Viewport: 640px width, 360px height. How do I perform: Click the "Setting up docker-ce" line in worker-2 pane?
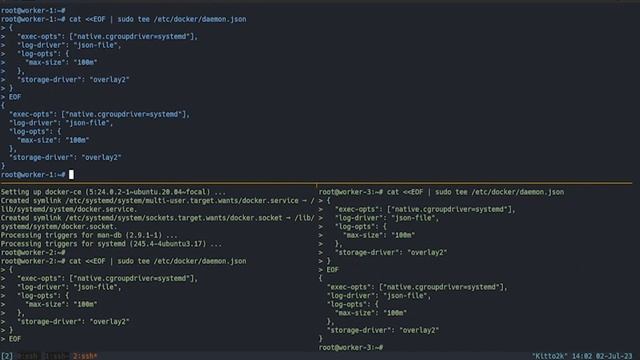[113, 192]
